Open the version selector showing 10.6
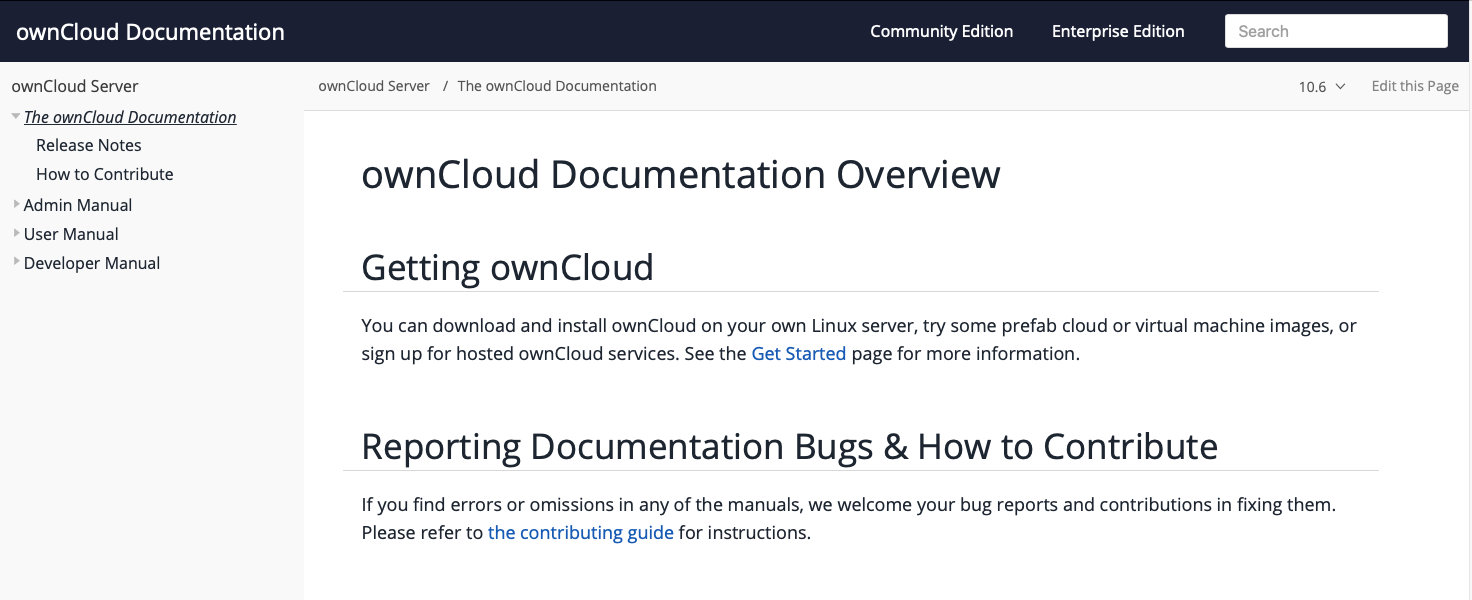The image size is (1472, 600). click(x=1320, y=86)
